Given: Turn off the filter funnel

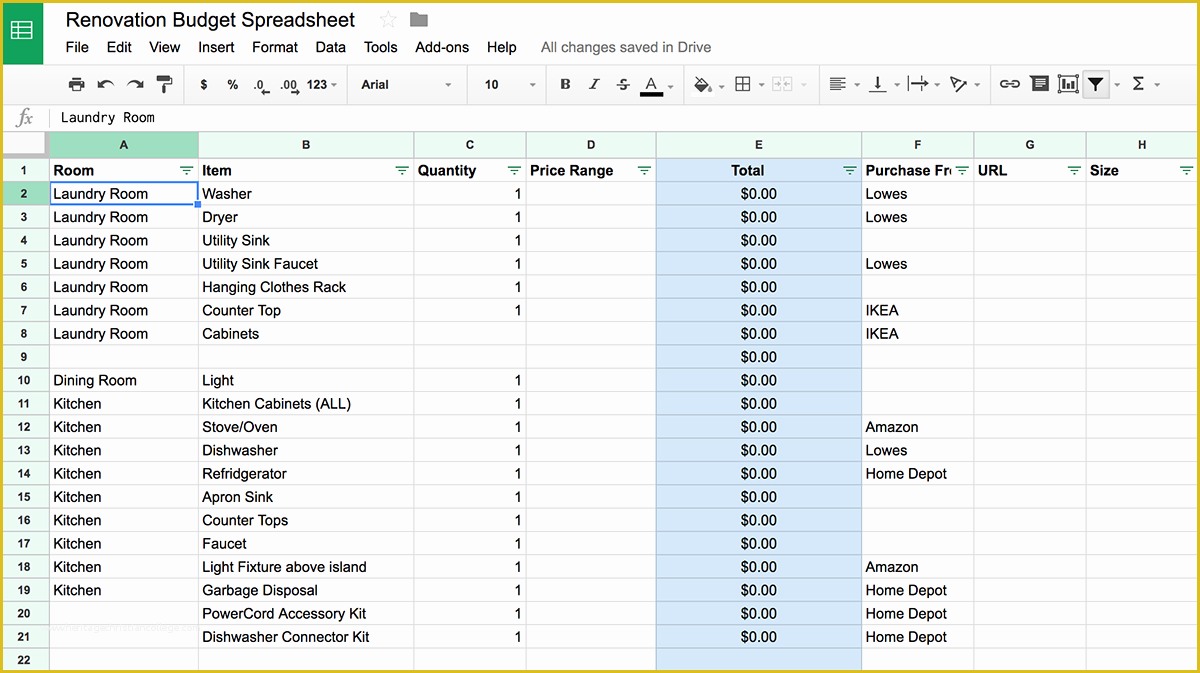Looking at the screenshot, I should (x=1096, y=85).
